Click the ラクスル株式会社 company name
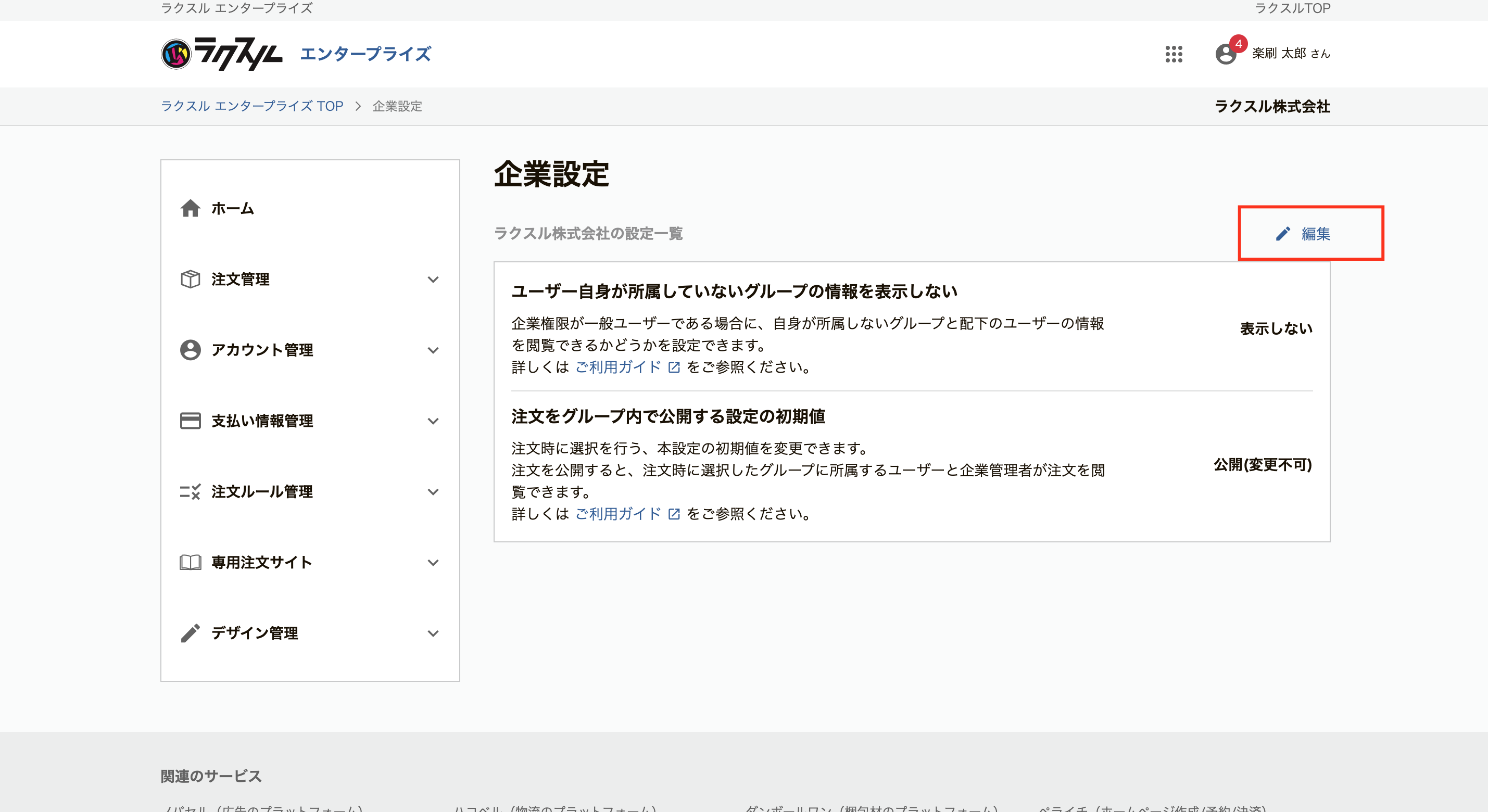Image resolution: width=1488 pixels, height=812 pixels. (1272, 106)
